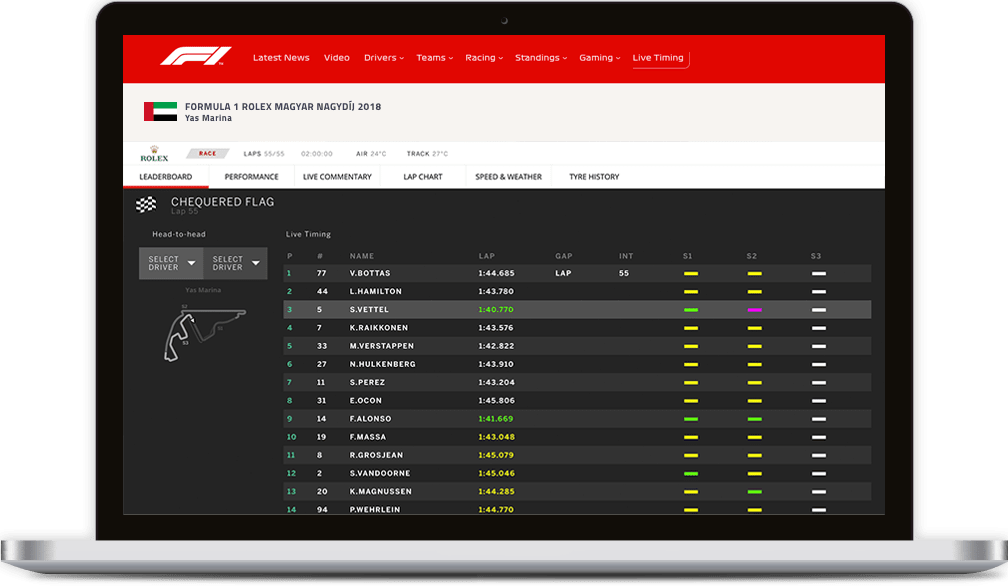Click the chequered flag icon
1008x587 pixels.
coord(146,205)
